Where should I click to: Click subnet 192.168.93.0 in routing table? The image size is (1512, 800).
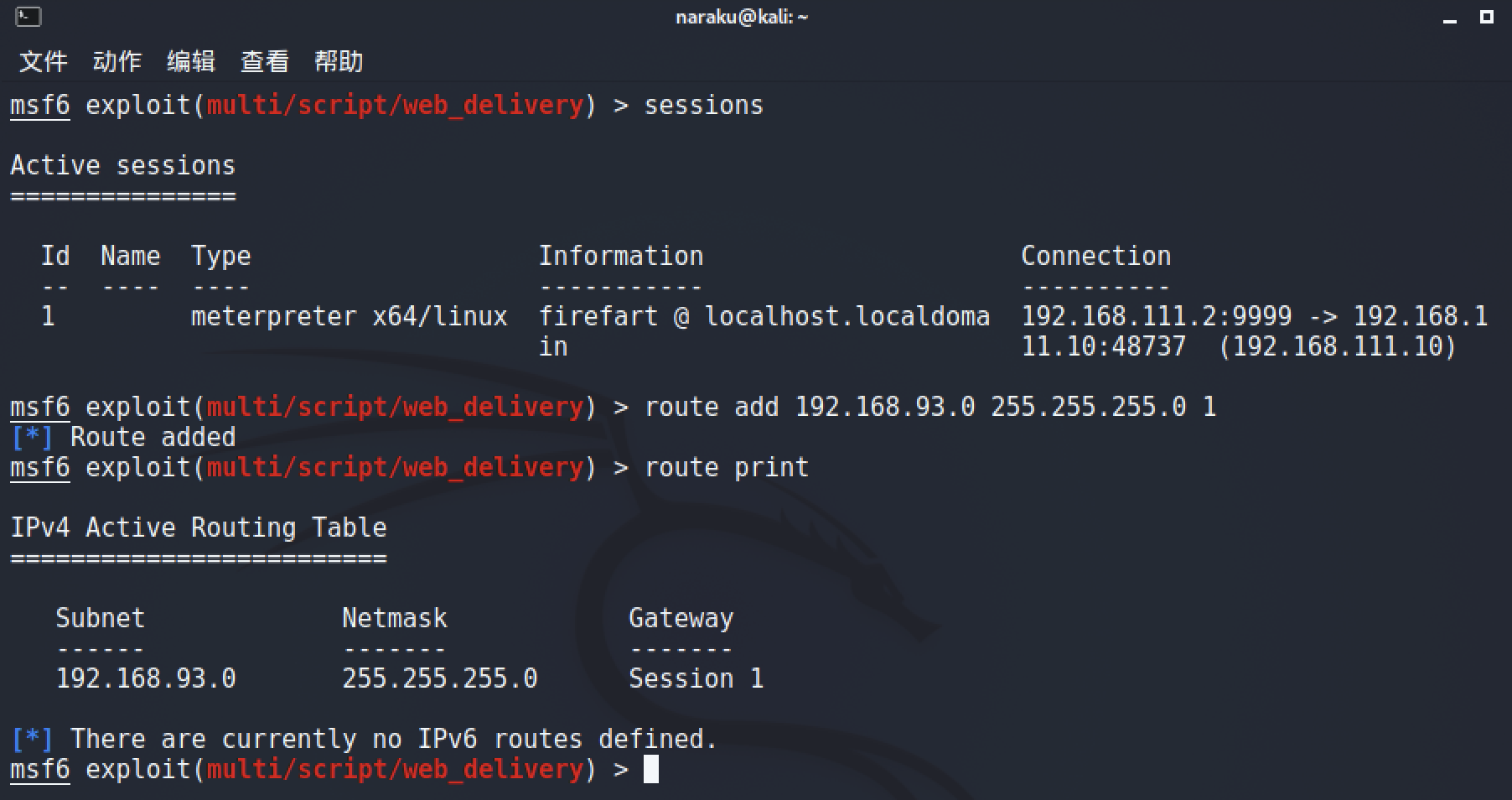[x=146, y=678]
